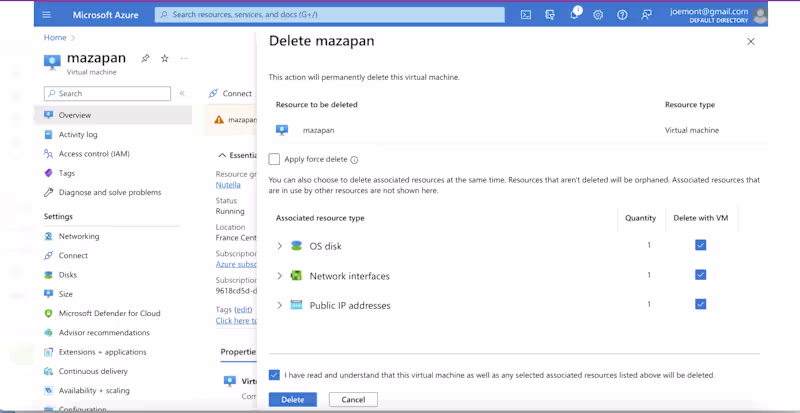Open the directories and subscriptions filter icon
The height and width of the screenshot is (413, 800).
click(549, 15)
